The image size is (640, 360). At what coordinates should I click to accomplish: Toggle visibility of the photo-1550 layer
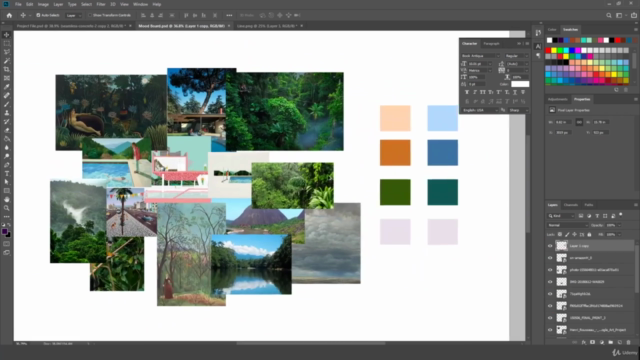pyautogui.click(x=550, y=270)
